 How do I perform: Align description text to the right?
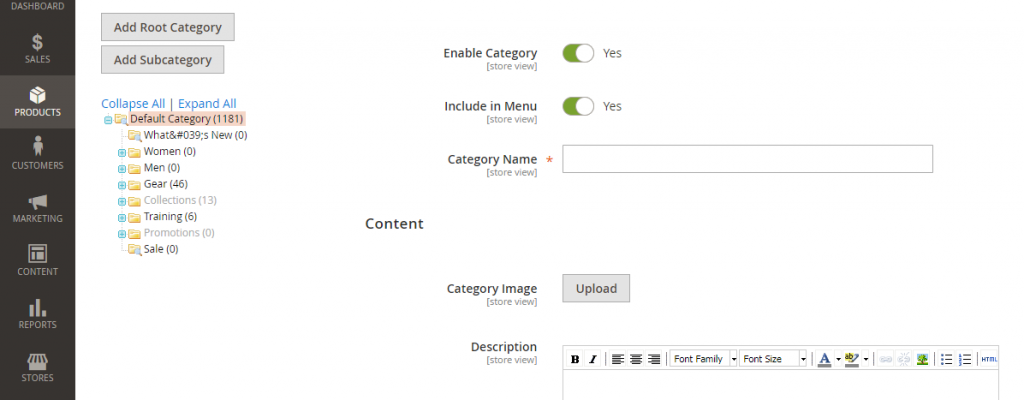654,359
